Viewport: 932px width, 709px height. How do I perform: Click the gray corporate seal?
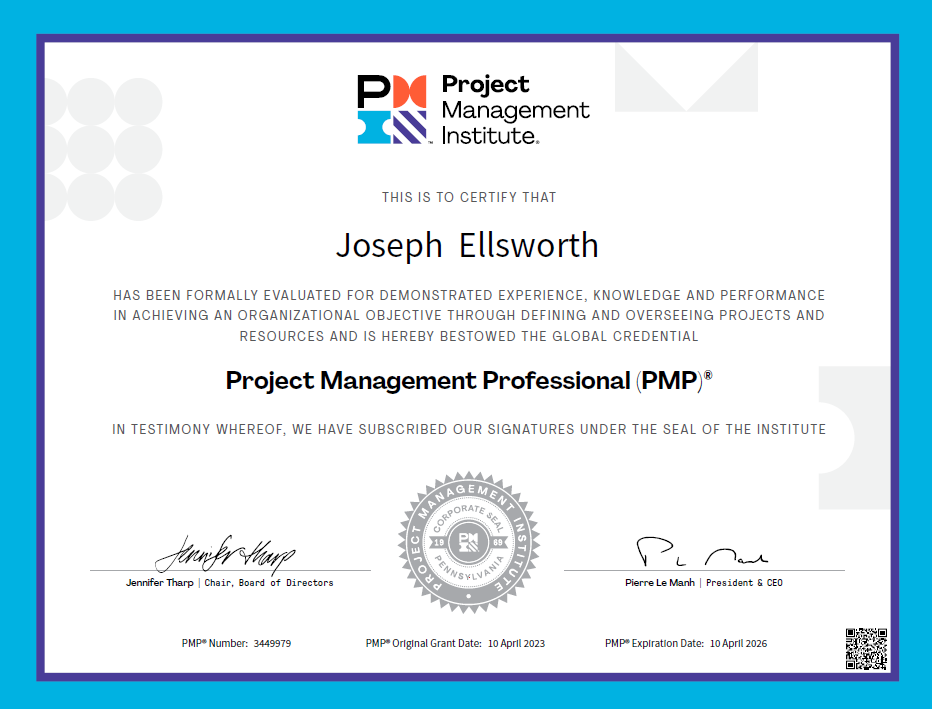pos(468,544)
